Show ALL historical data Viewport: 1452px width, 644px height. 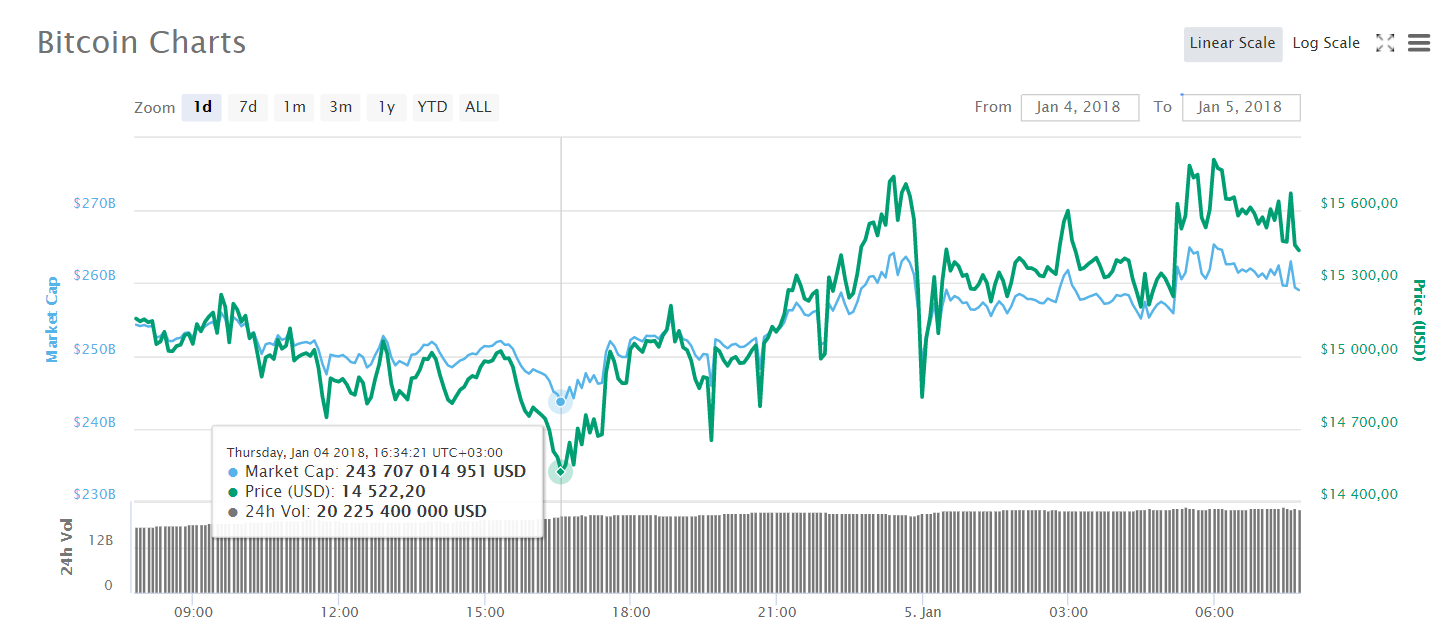479,107
